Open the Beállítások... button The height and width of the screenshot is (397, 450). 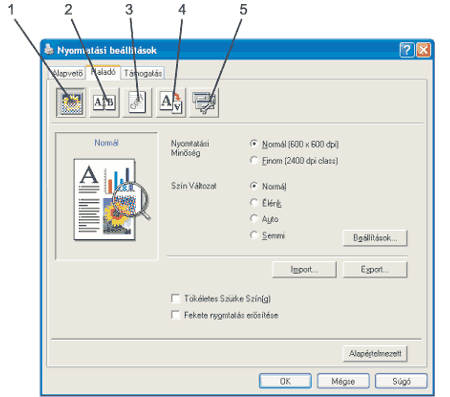[375, 238]
